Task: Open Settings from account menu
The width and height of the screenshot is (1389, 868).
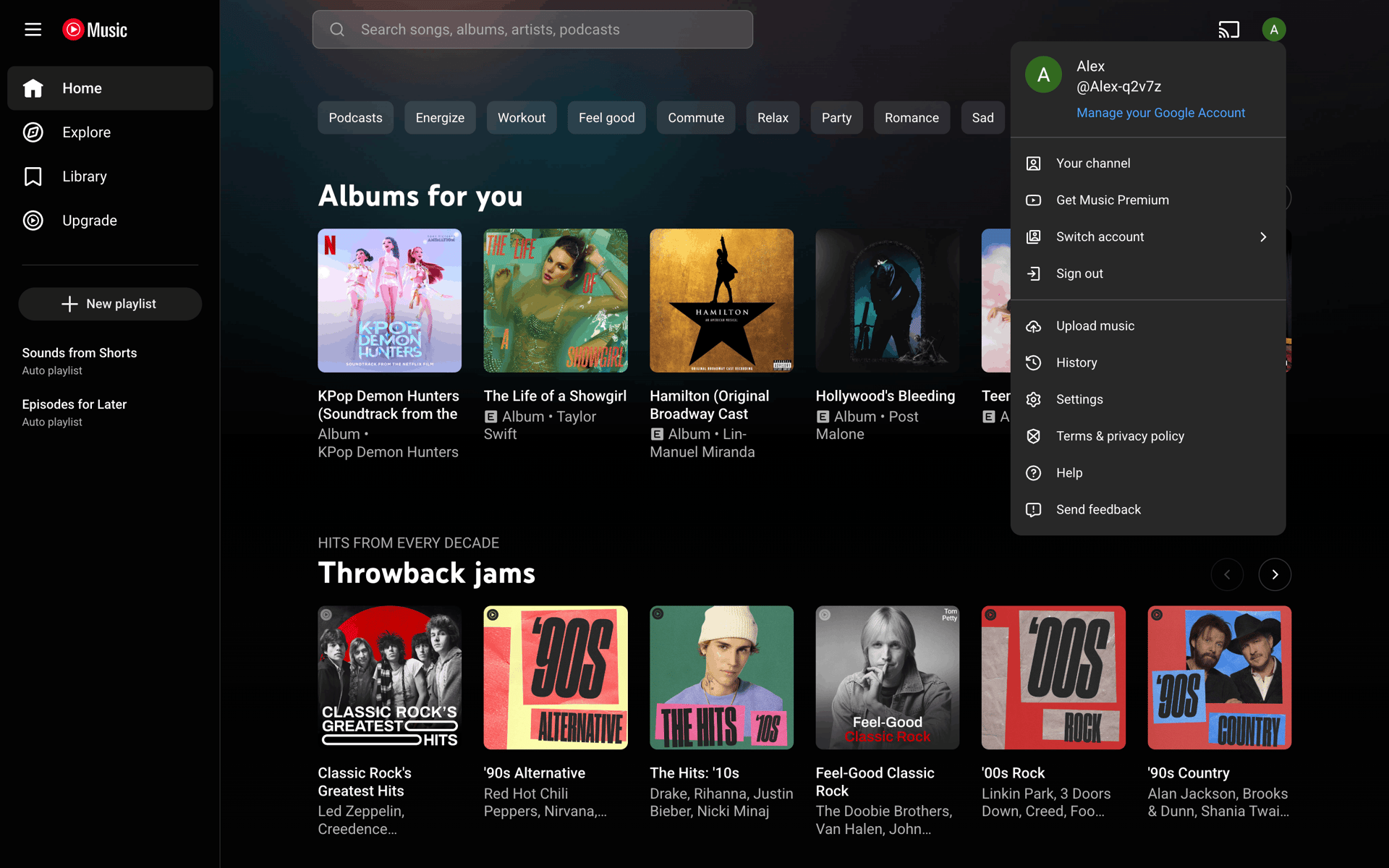Action: pos(1147,399)
